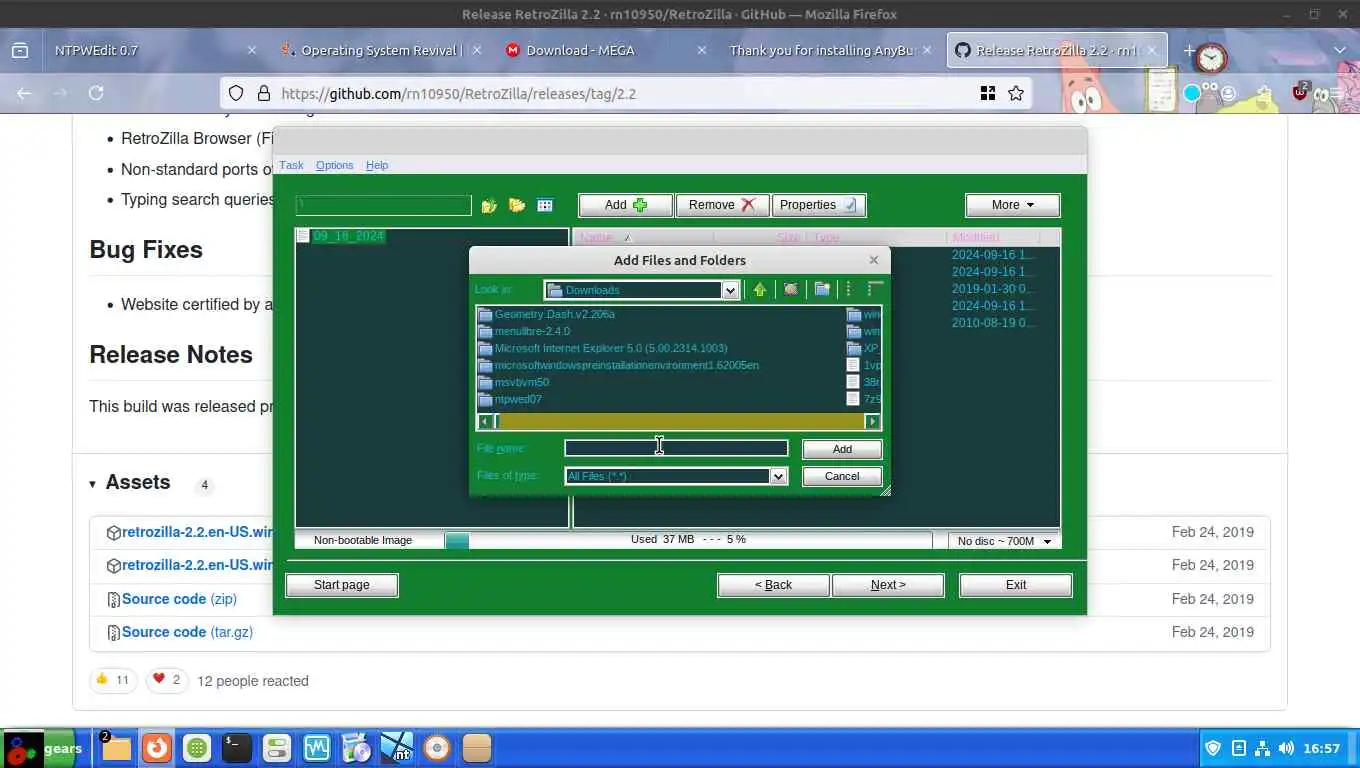1360x768 pixels.
Task: Open the No disc ~ 700M size dropdown
Action: (x=1004, y=541)
